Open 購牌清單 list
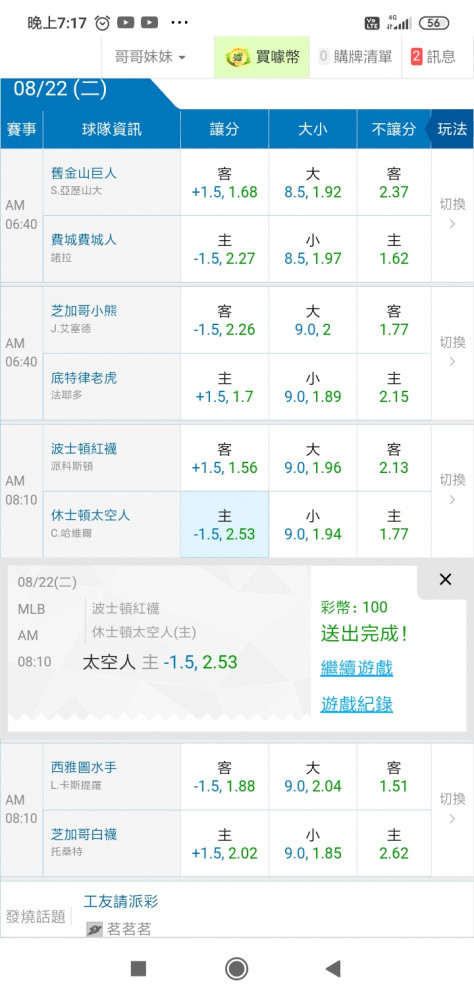The height and width of the screenshot is (1000, 474). tap(355, 57)
